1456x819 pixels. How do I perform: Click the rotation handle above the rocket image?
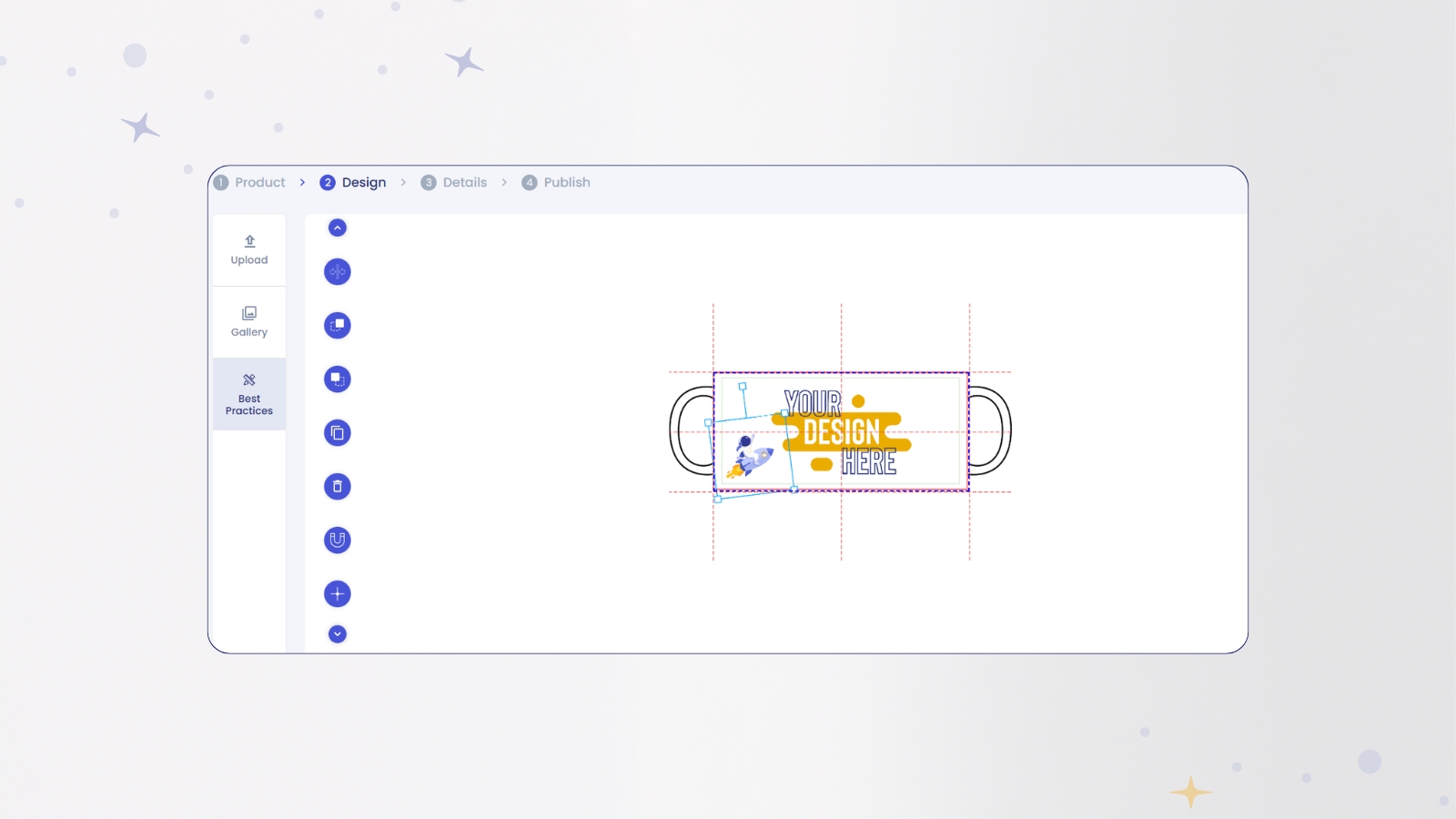[x=743, y=387]
